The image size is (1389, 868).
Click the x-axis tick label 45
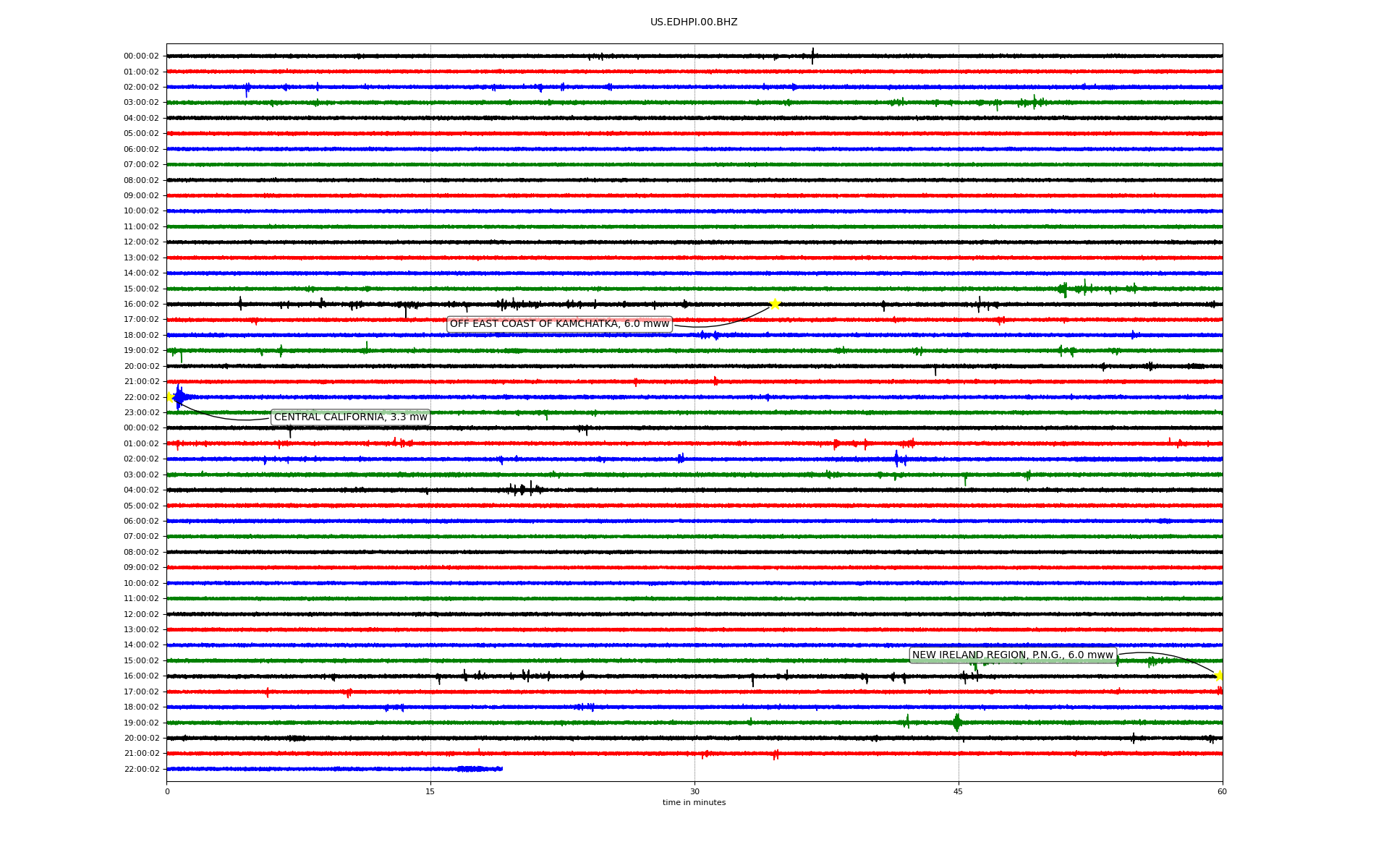pyautogui.click(x=958, y=791)
